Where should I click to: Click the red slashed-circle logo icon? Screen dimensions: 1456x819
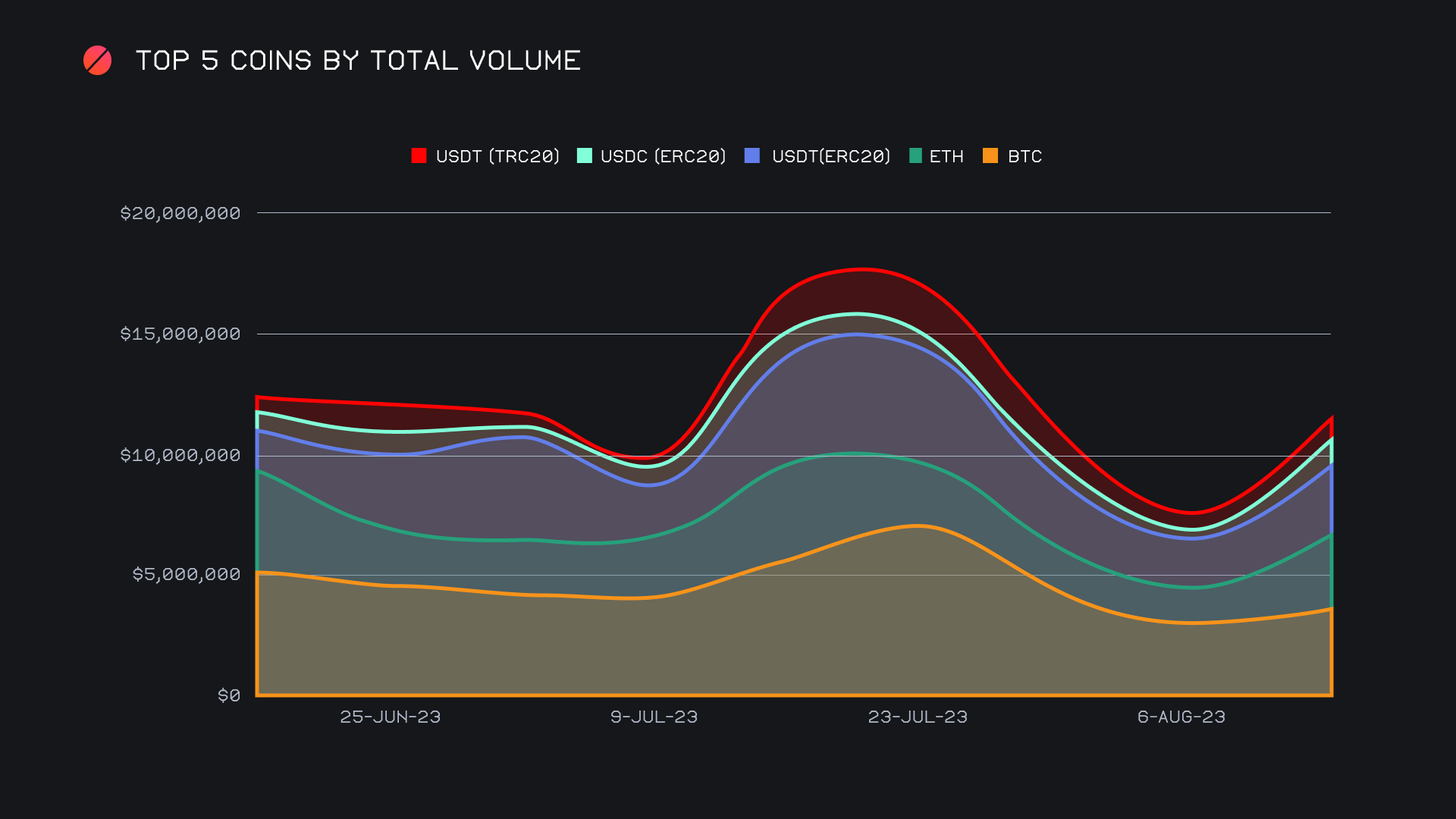click(x=97, y=61)
